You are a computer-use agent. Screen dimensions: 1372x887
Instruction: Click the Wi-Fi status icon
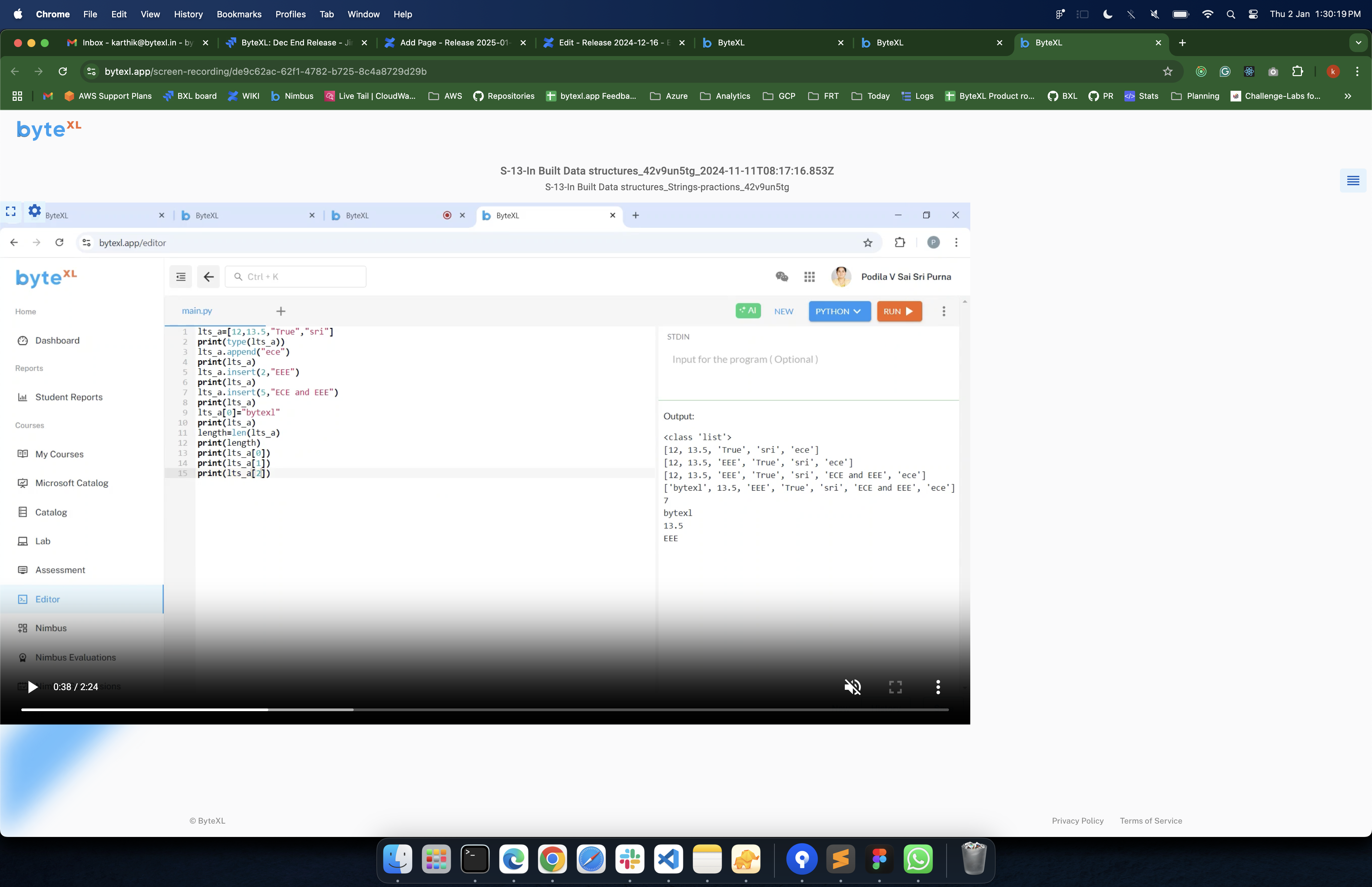pos(1208,14)
